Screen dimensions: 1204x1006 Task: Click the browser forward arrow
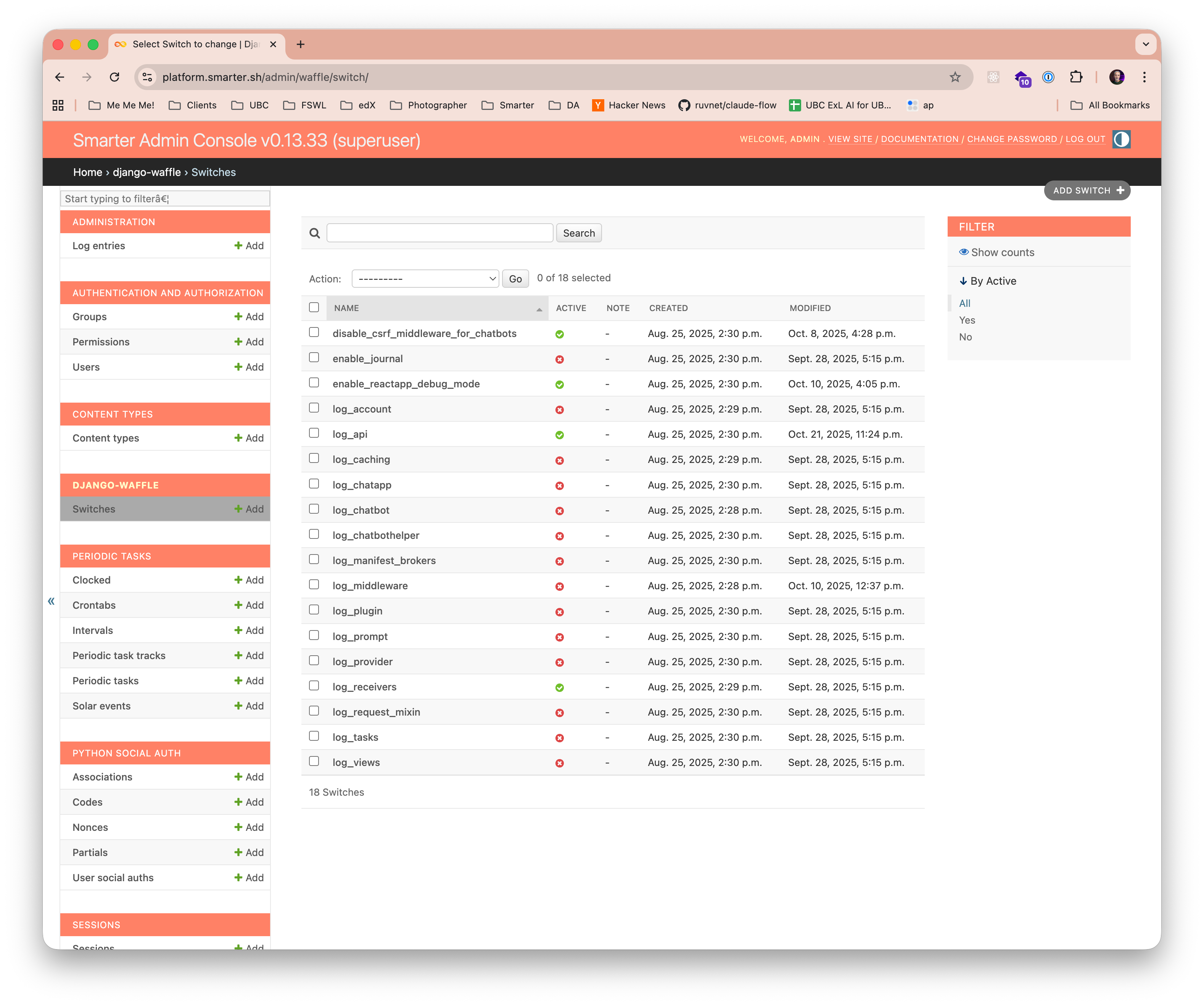pyautogui.click(x=87, y=77)
